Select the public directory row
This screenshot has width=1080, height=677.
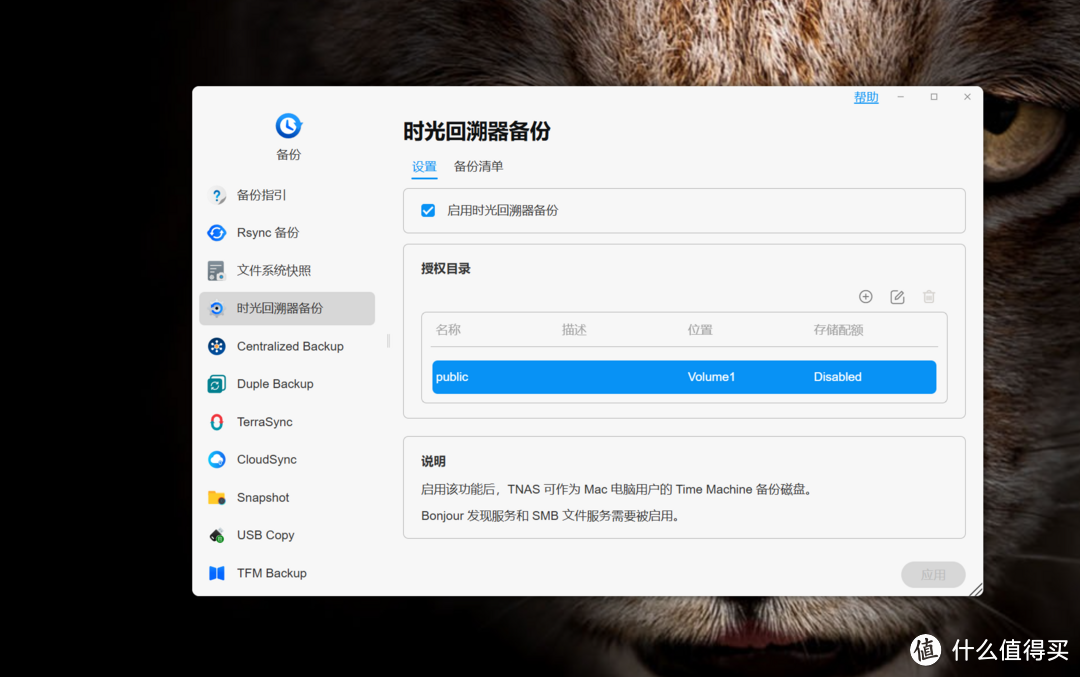(684, 377)
